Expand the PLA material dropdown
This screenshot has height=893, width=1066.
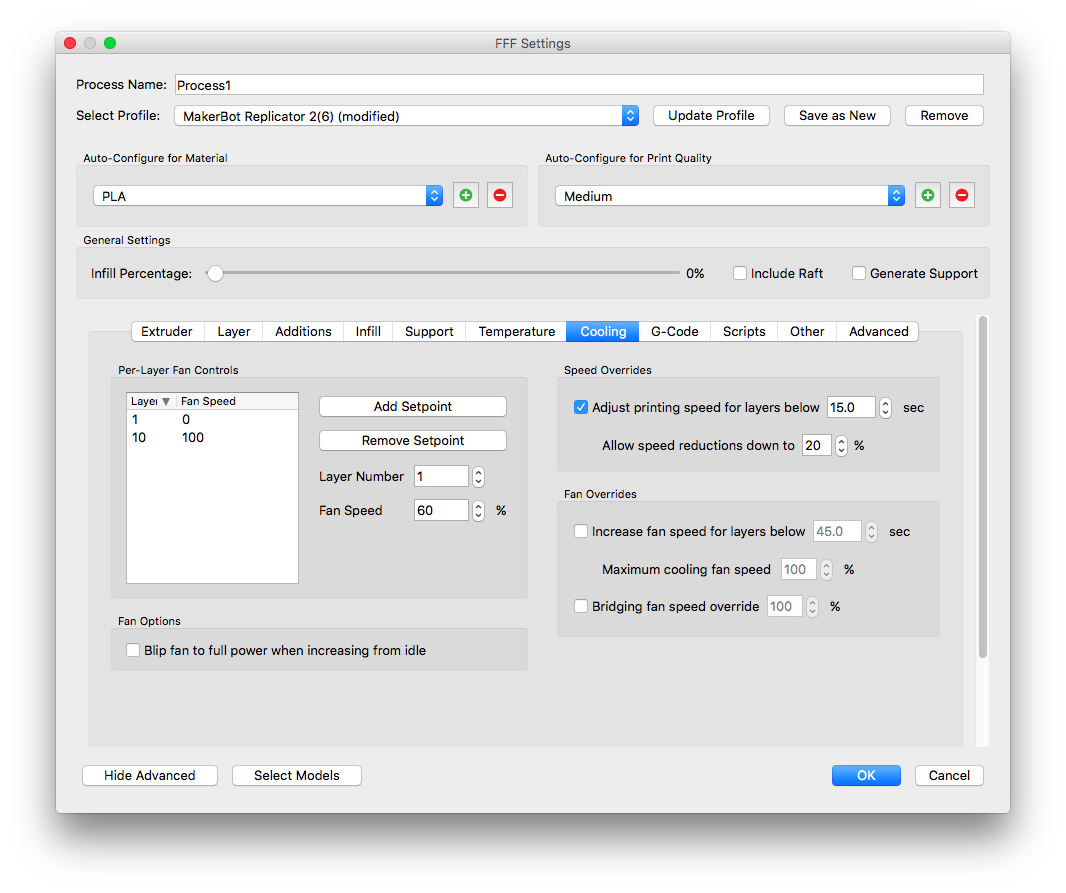[268, 196]
